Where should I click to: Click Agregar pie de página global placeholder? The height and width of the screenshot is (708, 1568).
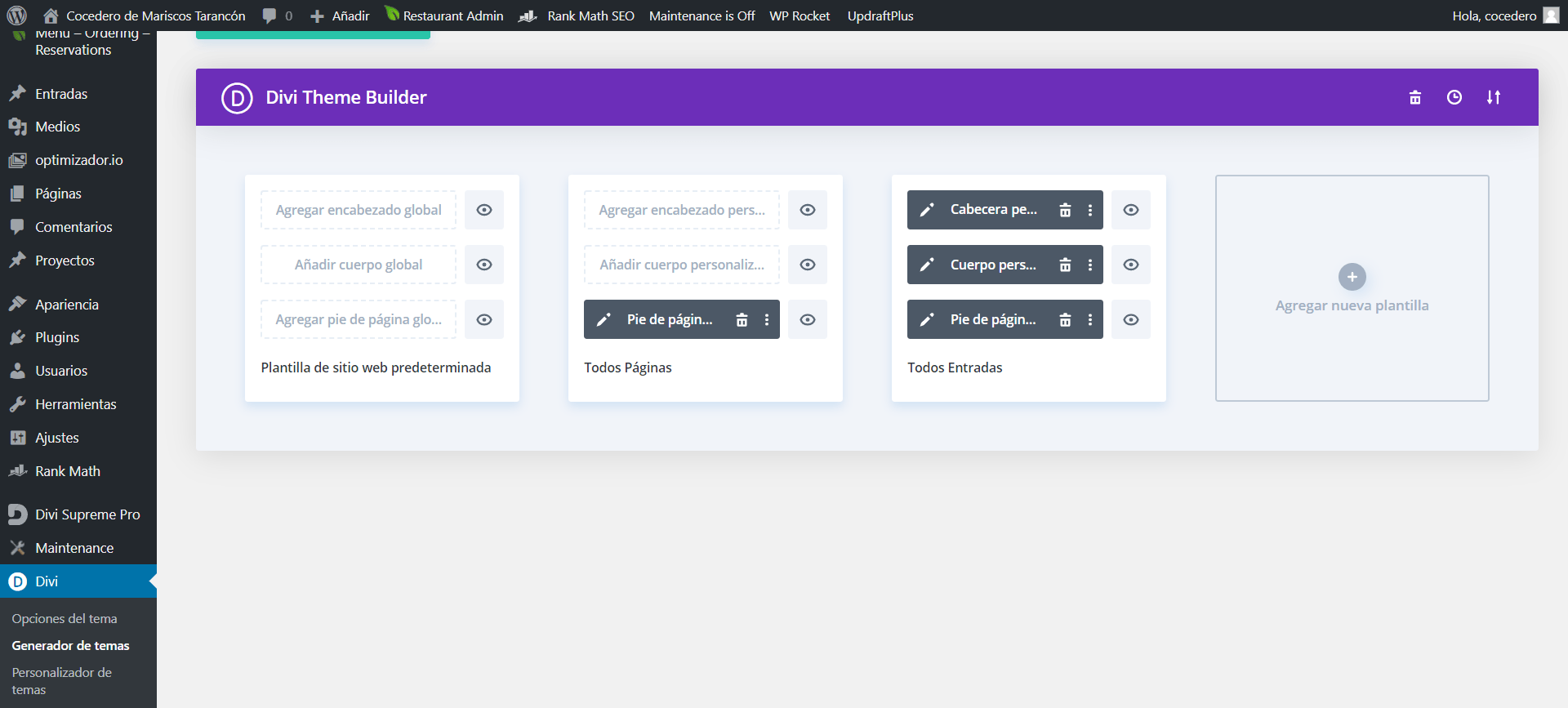tap(359, 319)
